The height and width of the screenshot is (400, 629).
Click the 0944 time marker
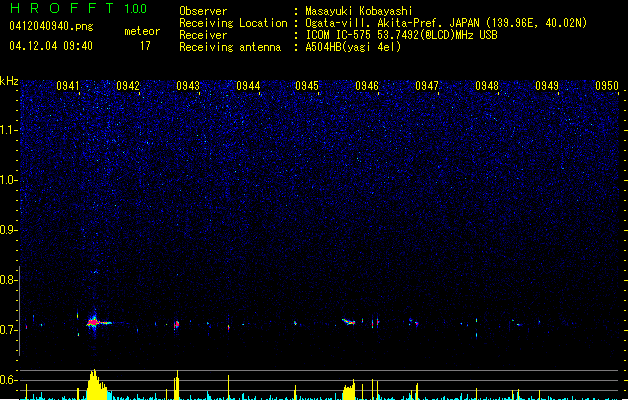pyautogui.click(x=248, y=86)
